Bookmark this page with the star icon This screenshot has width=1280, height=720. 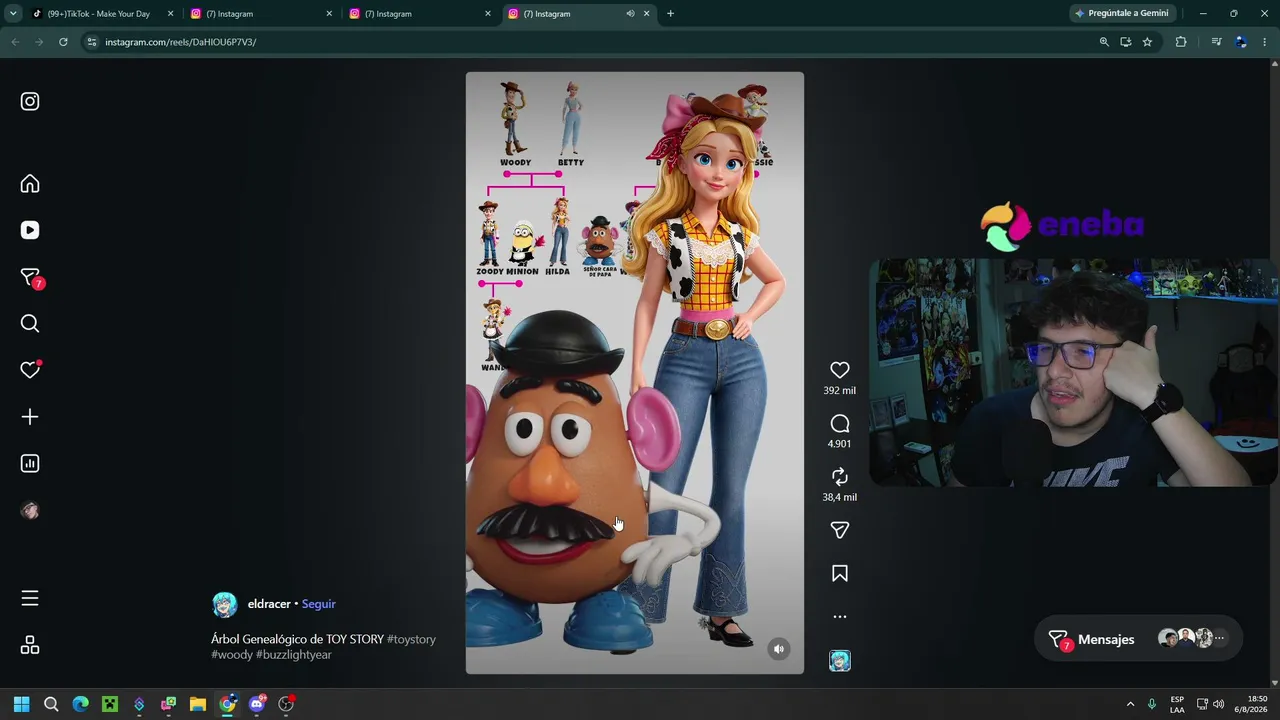click(1147, 42)
